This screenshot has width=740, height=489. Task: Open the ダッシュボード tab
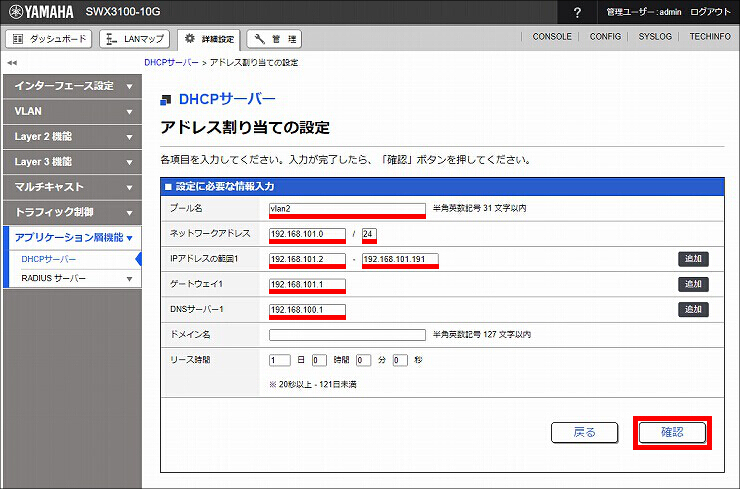49,39
